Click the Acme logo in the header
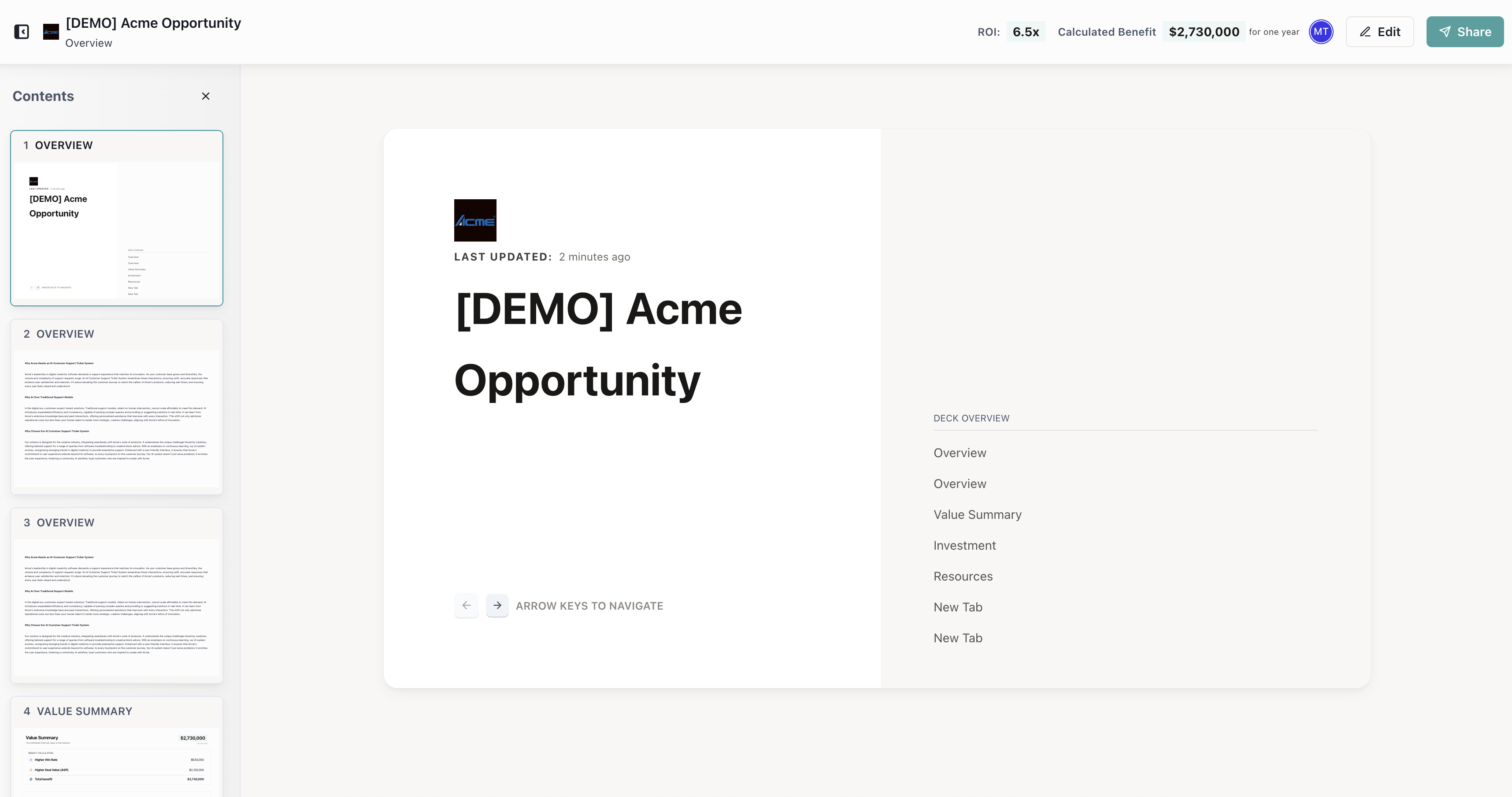This screenshot has width=1512, height=797. click(51, 32)
